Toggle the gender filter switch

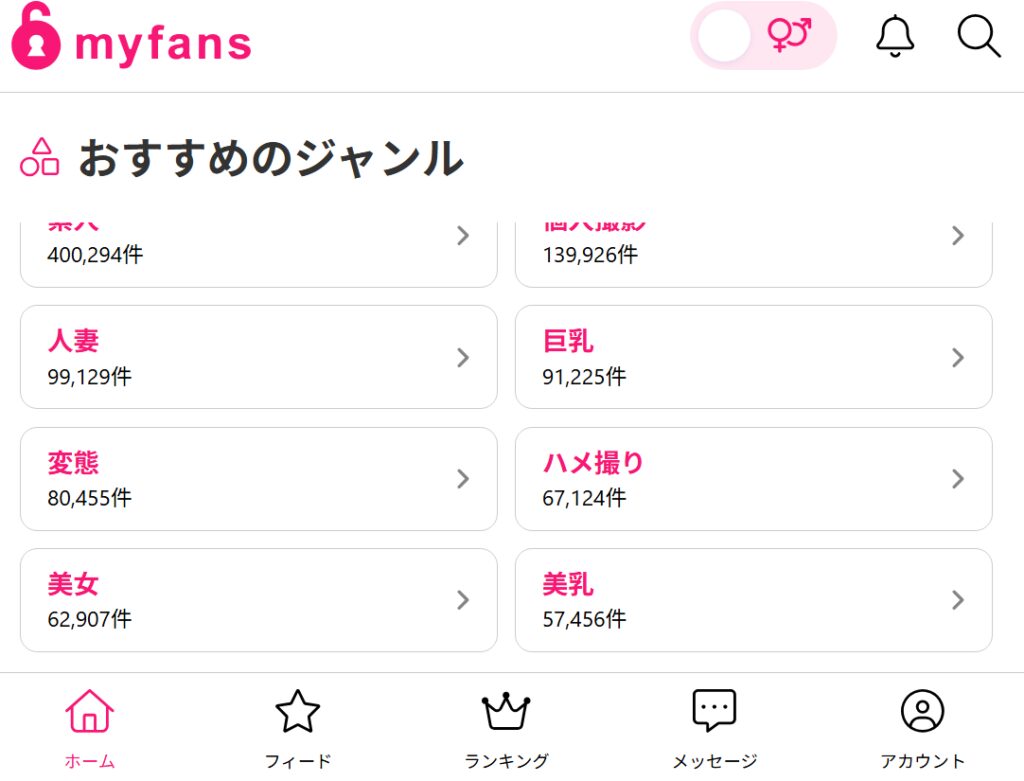click(x=763, y=36)
